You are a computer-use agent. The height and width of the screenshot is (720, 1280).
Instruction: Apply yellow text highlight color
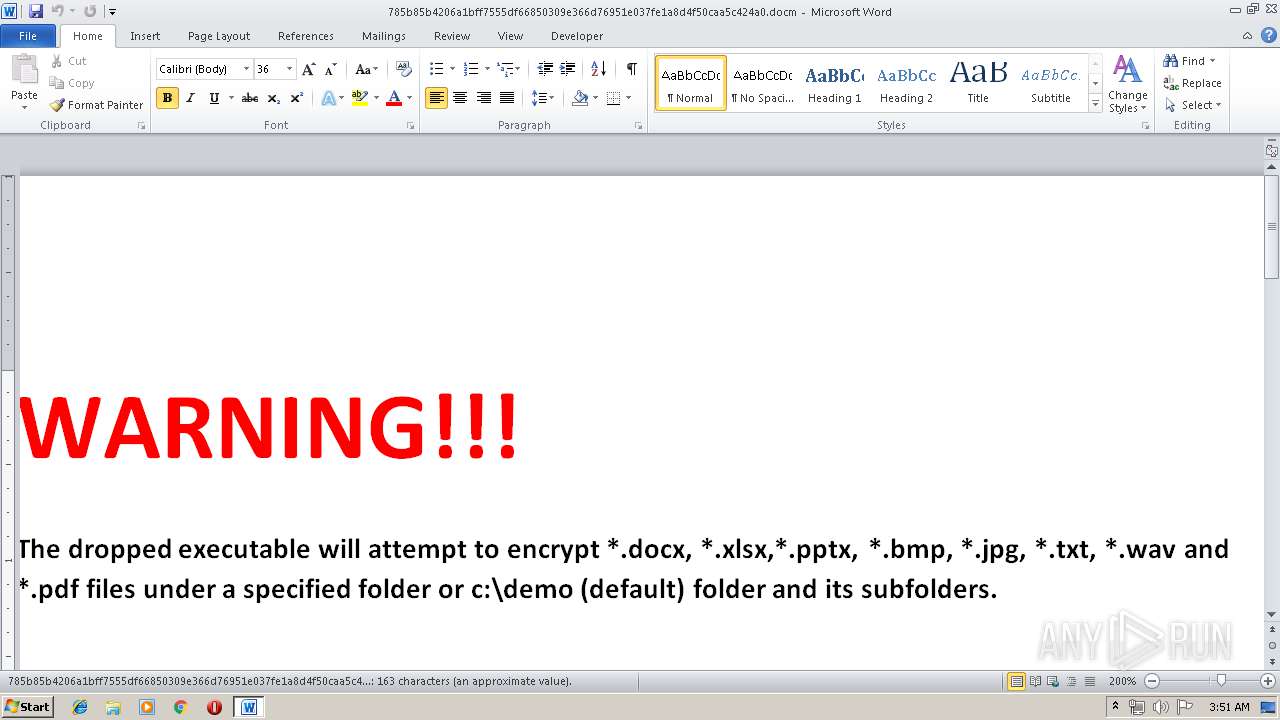[360, 98]
